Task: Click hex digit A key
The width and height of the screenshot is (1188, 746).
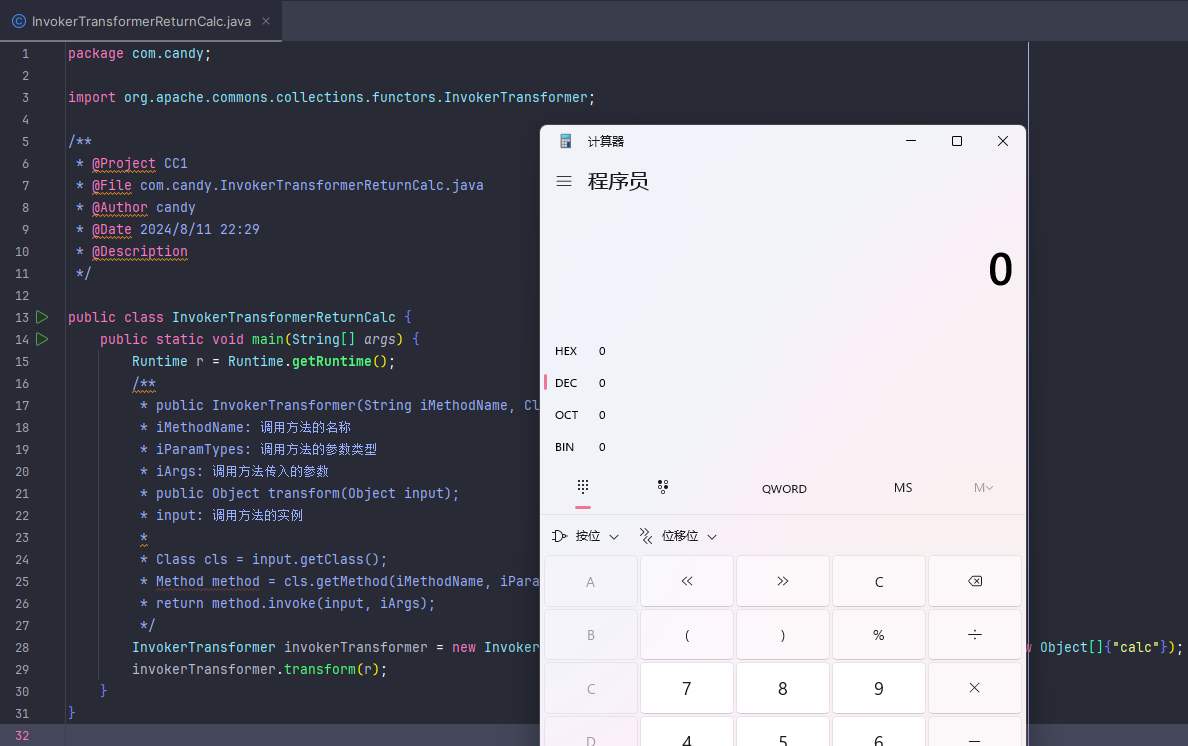Action: pyautogui.click(x=590, y=581)
